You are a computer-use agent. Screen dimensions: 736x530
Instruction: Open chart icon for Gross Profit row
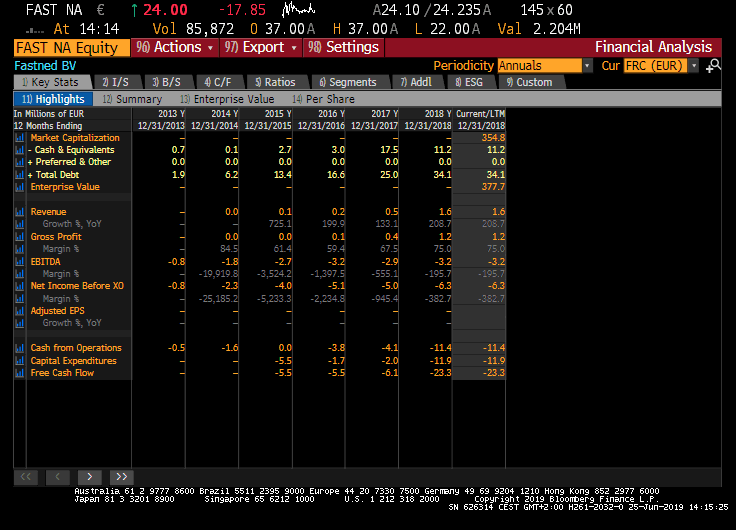click(x=20, y=237)
